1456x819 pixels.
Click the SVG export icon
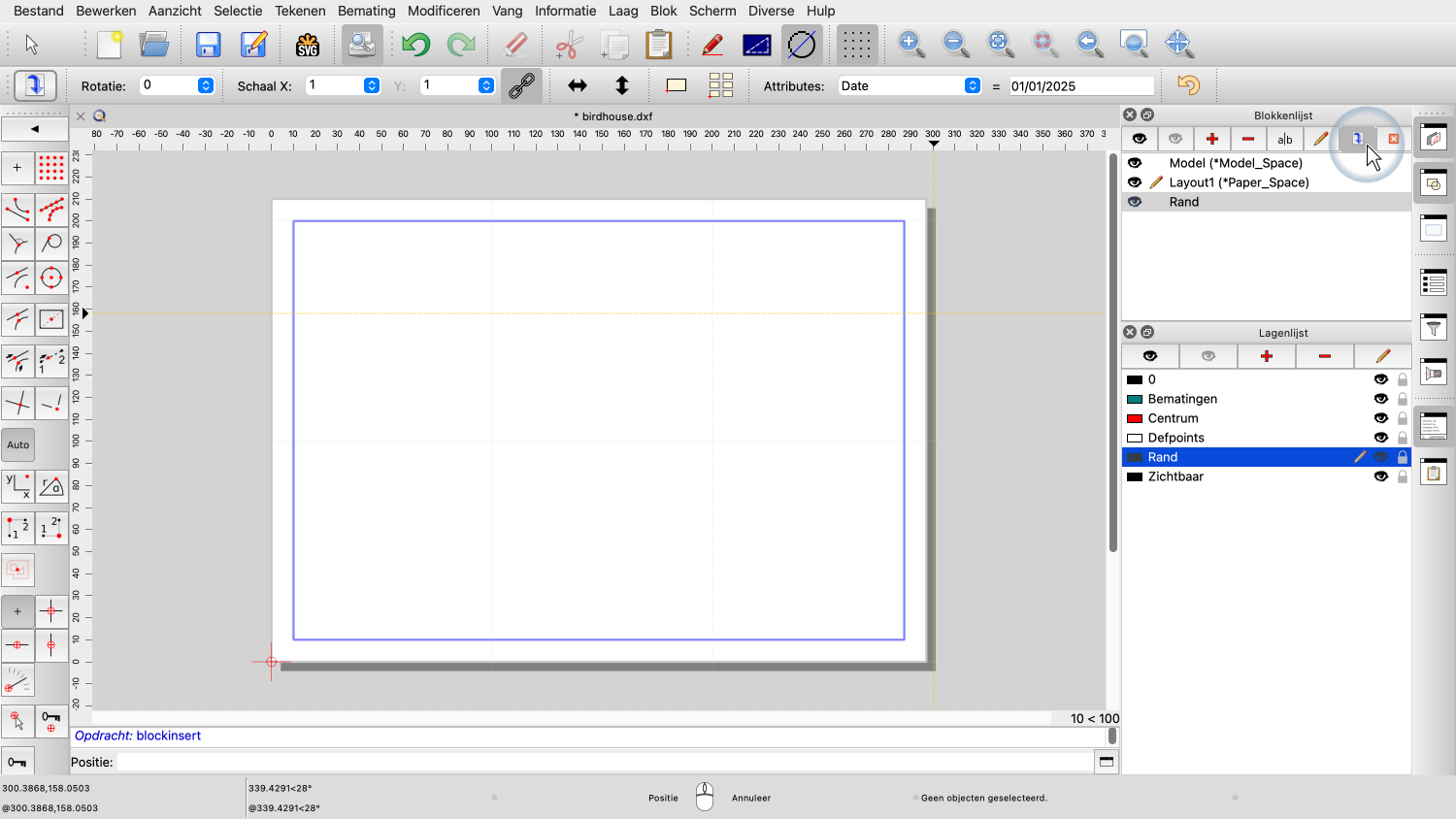point(308,45)
